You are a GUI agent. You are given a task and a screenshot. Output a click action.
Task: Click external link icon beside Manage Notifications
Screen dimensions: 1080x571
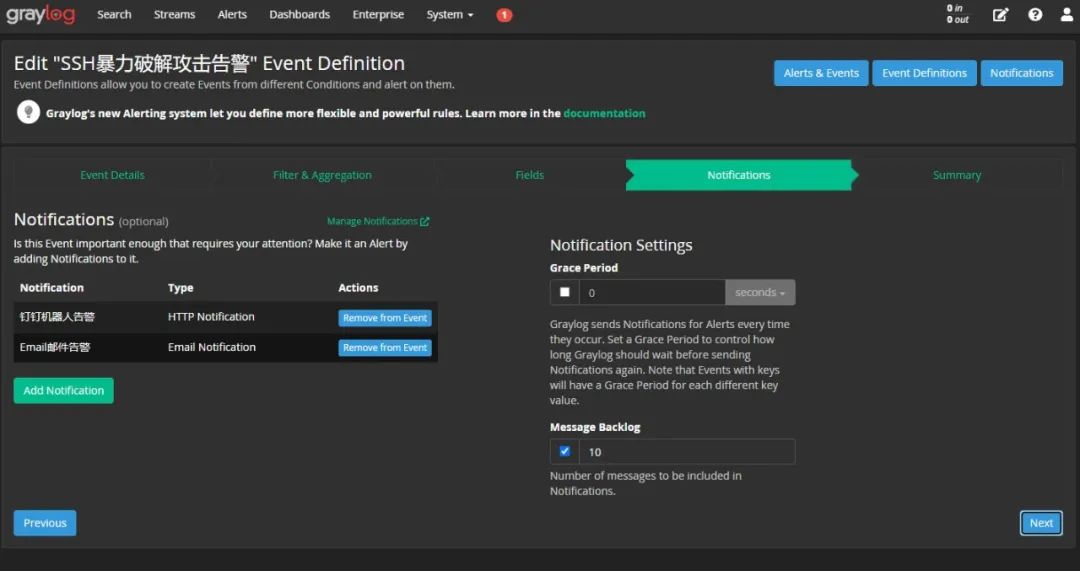coord(424,221)
